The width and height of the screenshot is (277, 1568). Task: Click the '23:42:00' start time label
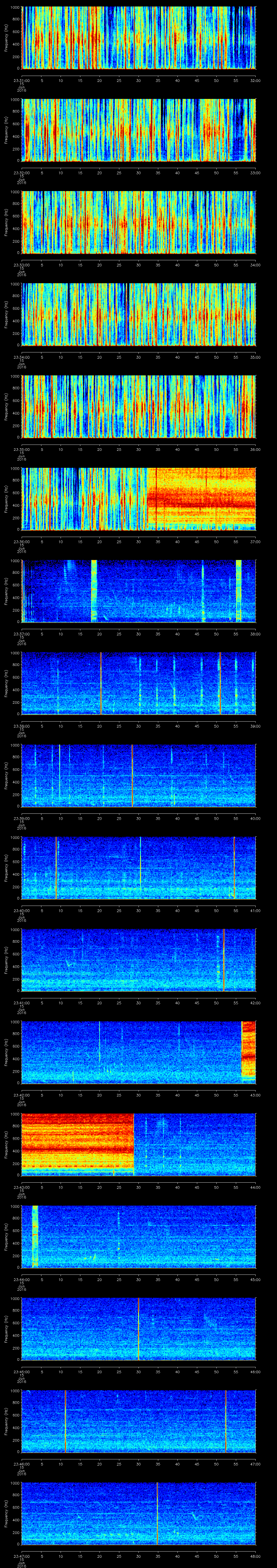coord(22,1096)
